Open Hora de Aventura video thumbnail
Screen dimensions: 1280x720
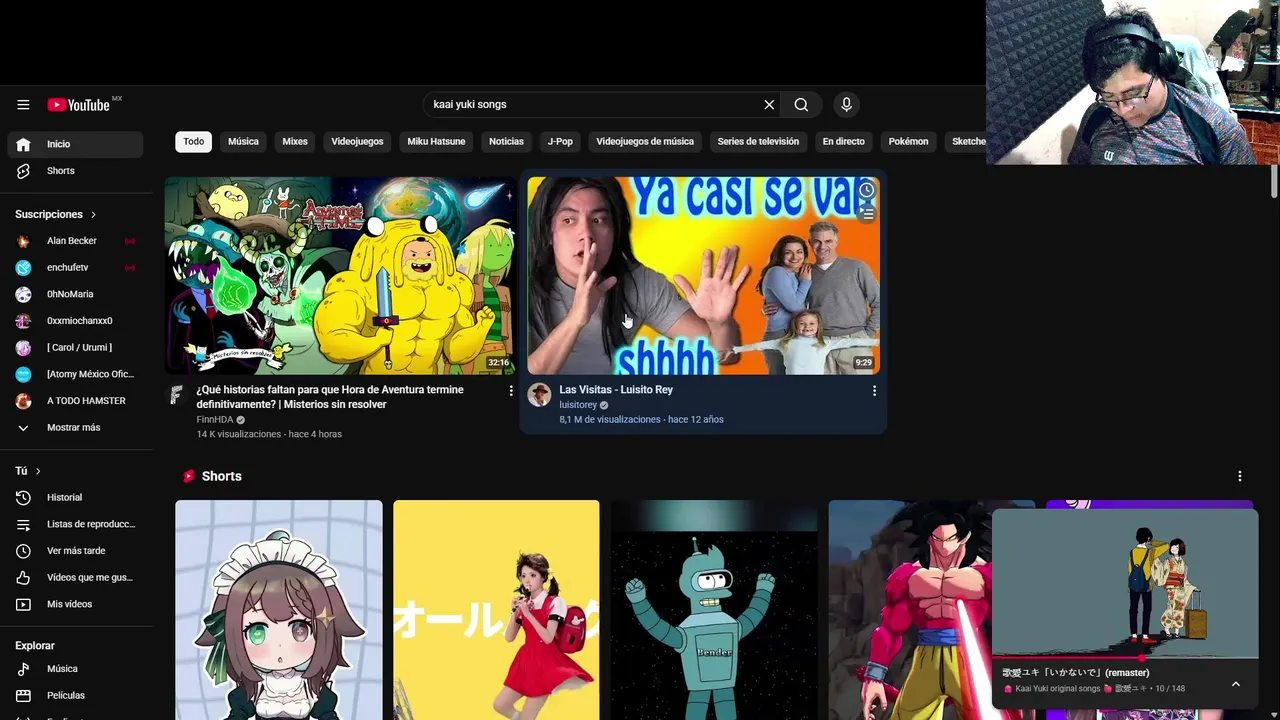(x=340, y=276)
